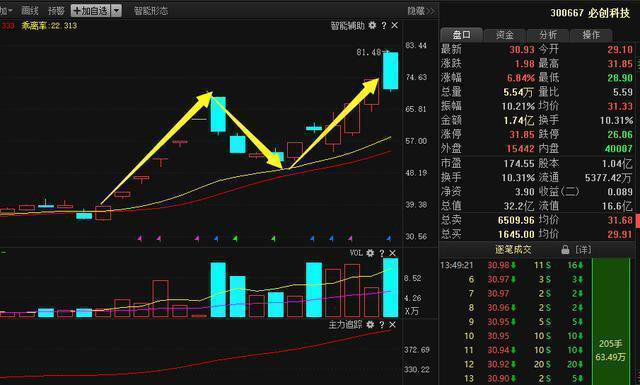Click the lock icon beside 逐笔成交
Image resolution: width=640 pixels, height=385 pixels.
565,249
